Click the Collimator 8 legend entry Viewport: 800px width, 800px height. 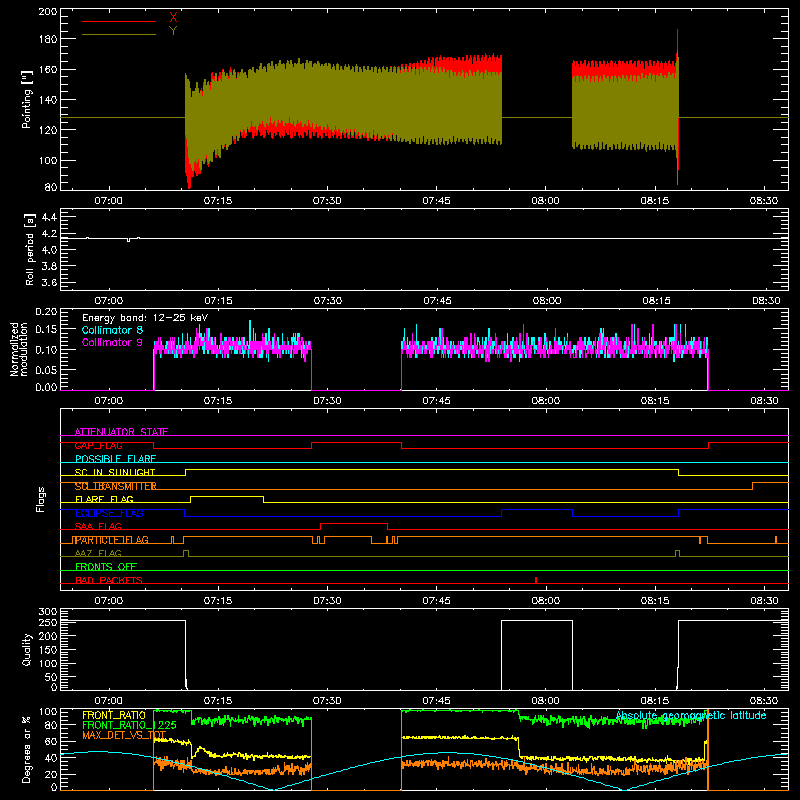pyautogui.click(x=112, y=330)
